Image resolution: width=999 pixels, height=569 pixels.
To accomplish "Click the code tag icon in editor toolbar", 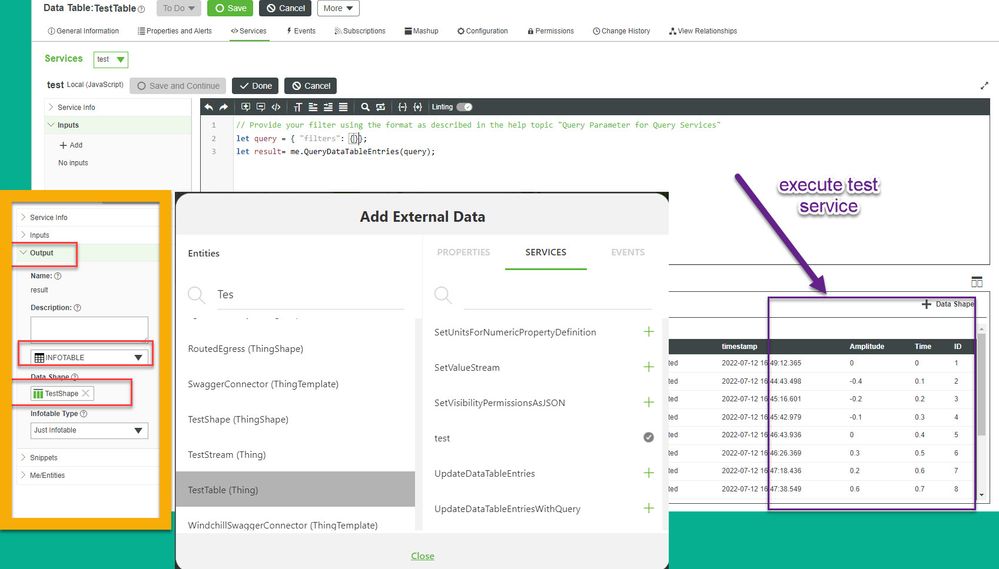I will coord(276,107).
